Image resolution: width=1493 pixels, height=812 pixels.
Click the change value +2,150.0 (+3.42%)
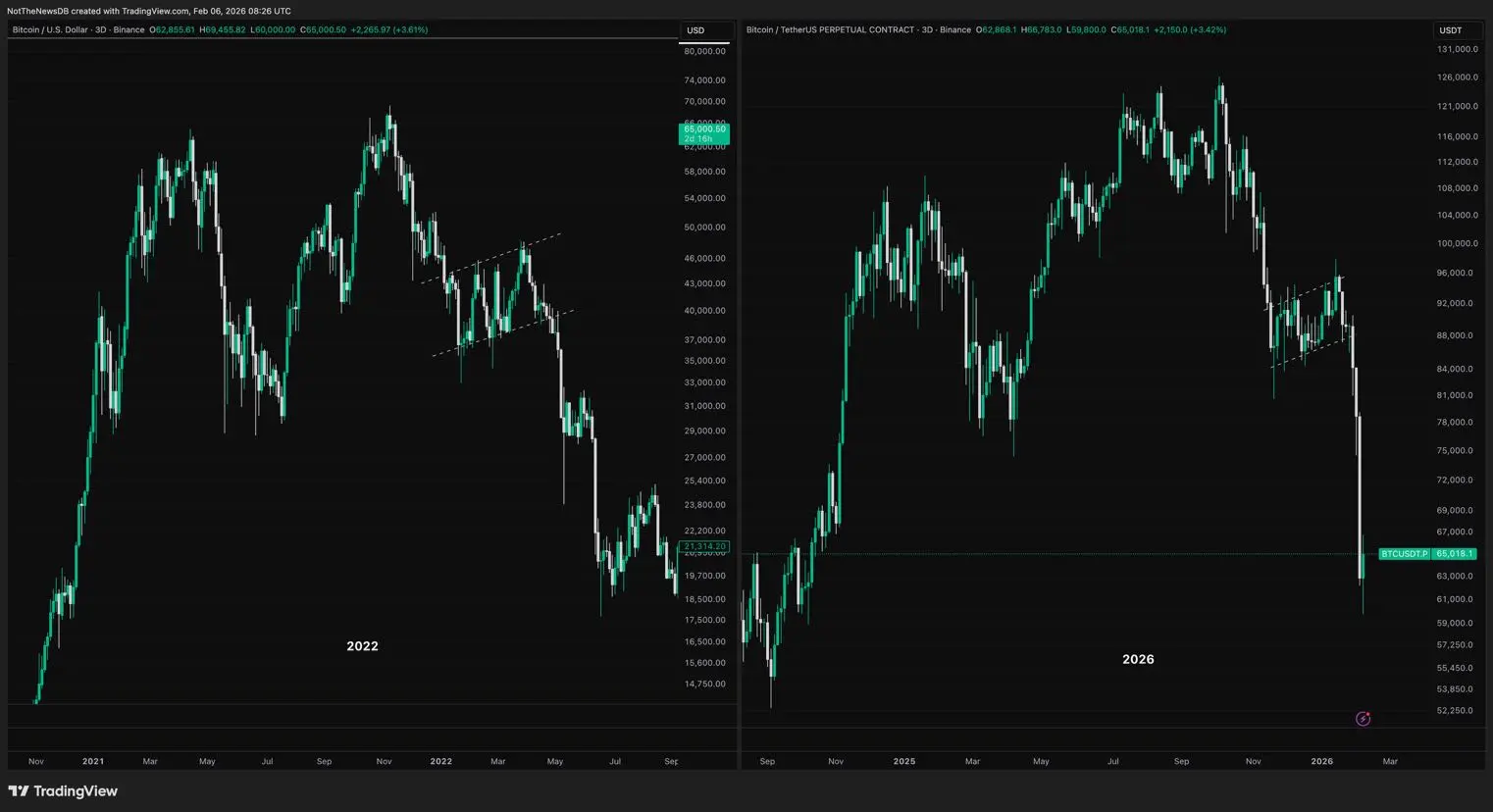(1190, 29)
